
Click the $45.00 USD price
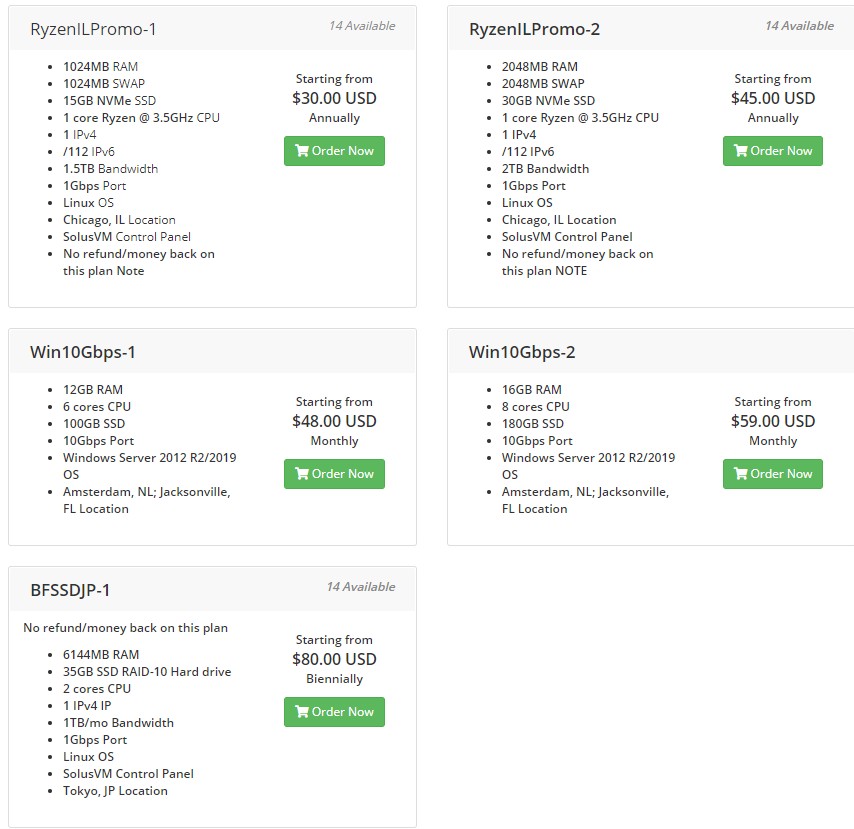[773, 98]
